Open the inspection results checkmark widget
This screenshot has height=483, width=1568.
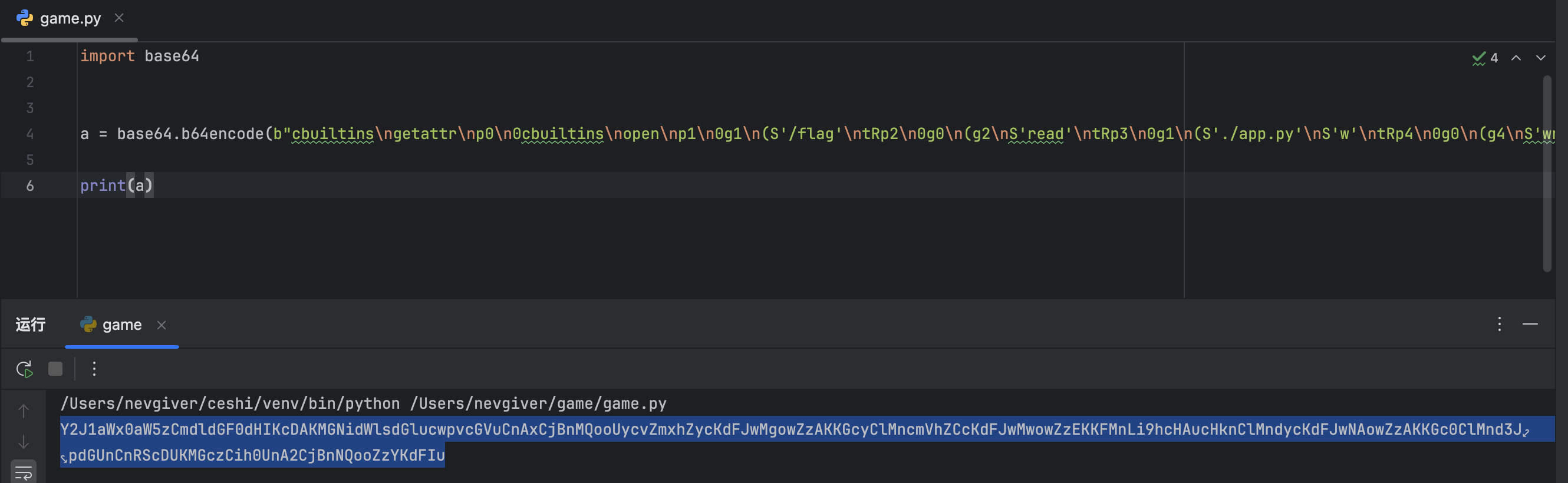click(1485, 58)
